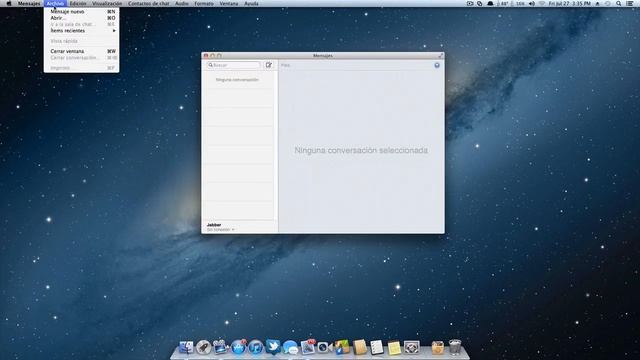Image resolution: width=640 pixels, height=360 pixels.
Task: Click the magnifier icon in the Buscar field
Action: coord(211,65)
